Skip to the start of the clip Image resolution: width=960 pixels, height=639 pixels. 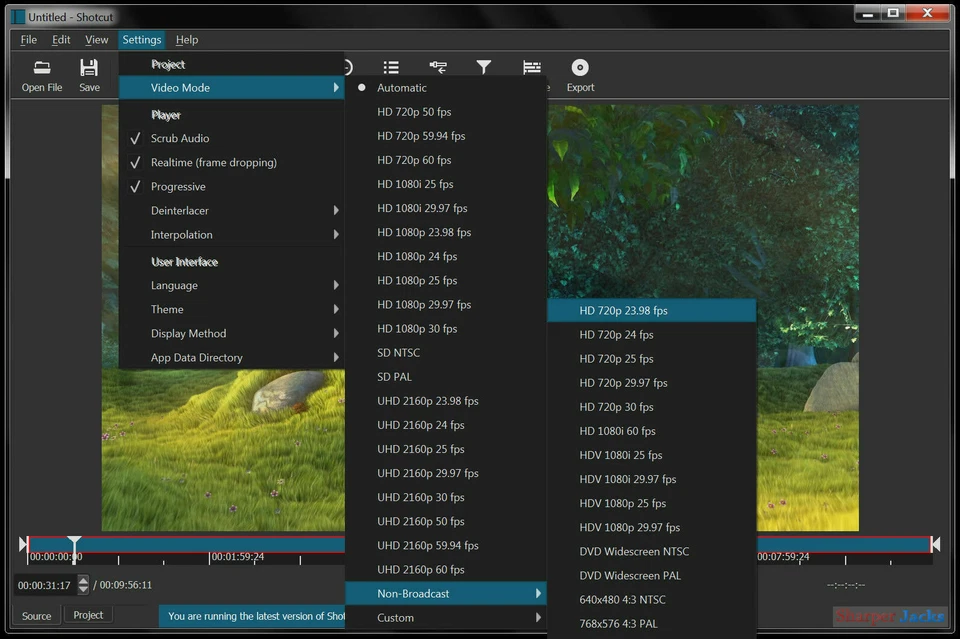[x=23, y=544]
